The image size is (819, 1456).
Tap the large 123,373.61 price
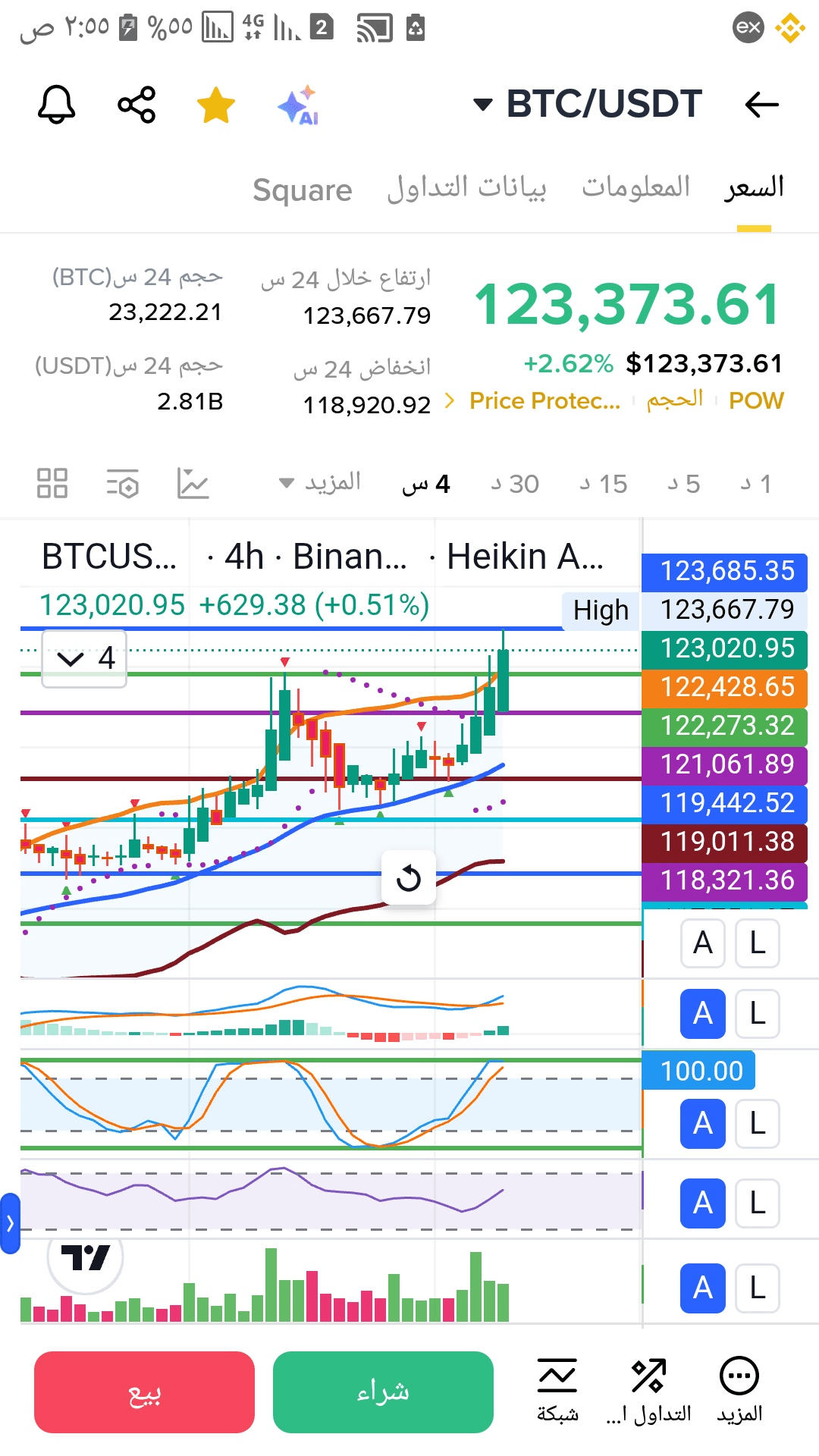[627, 305]
